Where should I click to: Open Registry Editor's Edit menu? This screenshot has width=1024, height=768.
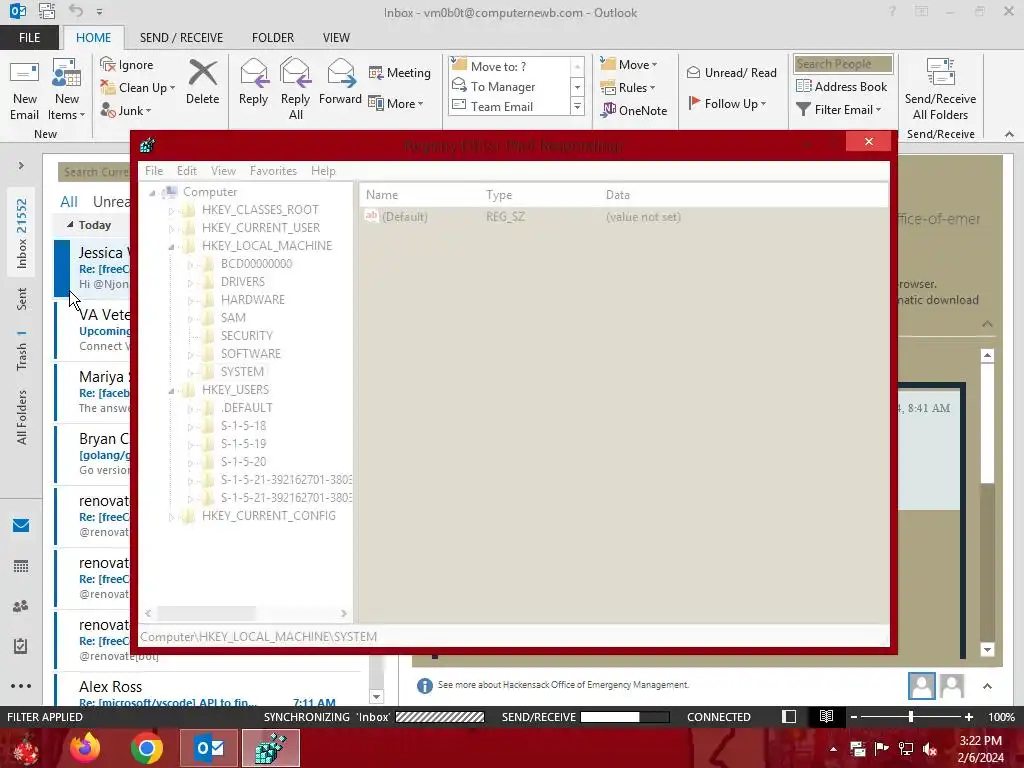pyautogui.click(x=187, y=170)
